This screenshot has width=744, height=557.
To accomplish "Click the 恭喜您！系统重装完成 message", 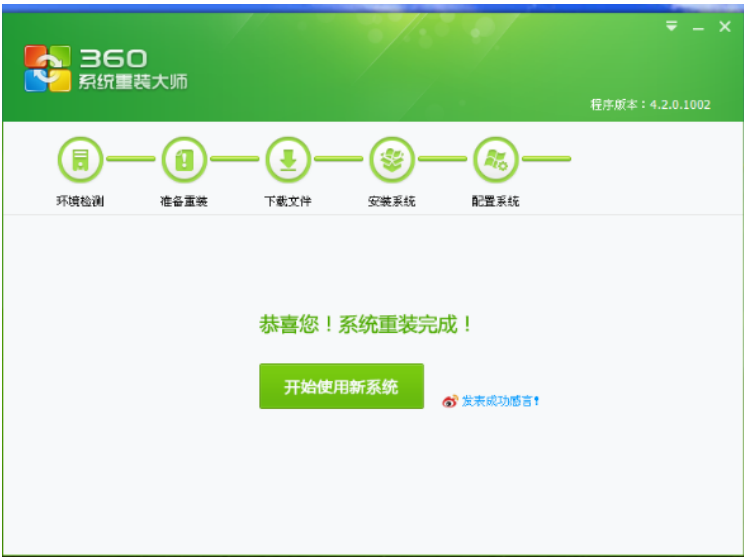I will pyautogui.click(x=365, y=325).
